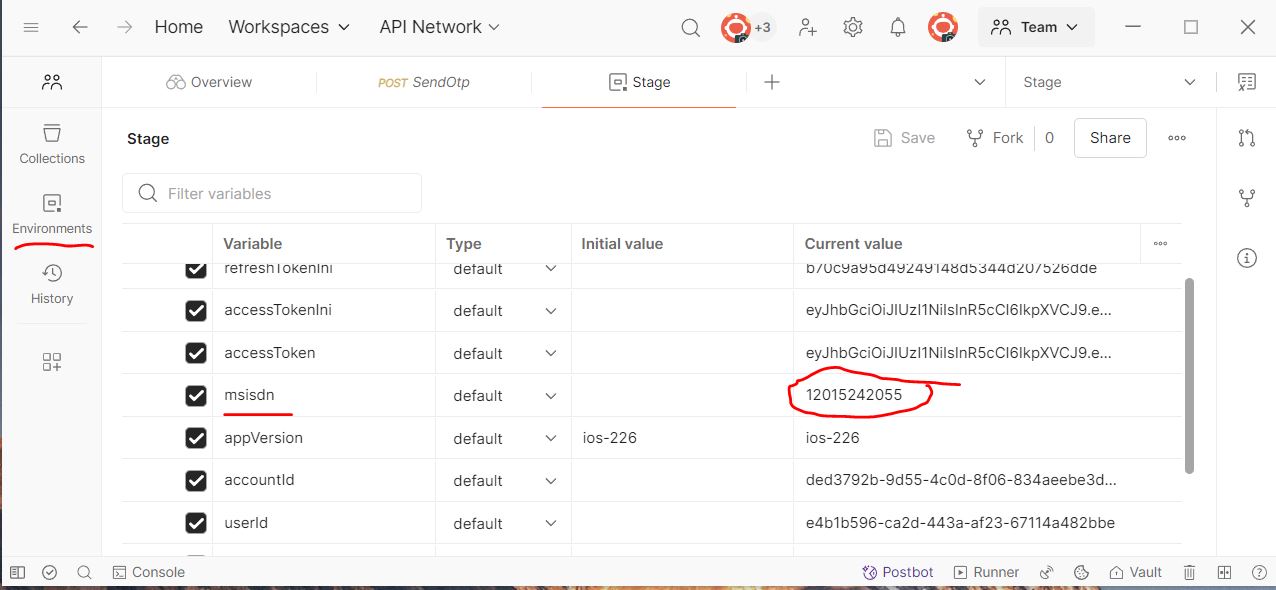The height and width of the screenshot is (590, 1276).
Task: Open the Runner in status bar
Action: coord(985,572)
